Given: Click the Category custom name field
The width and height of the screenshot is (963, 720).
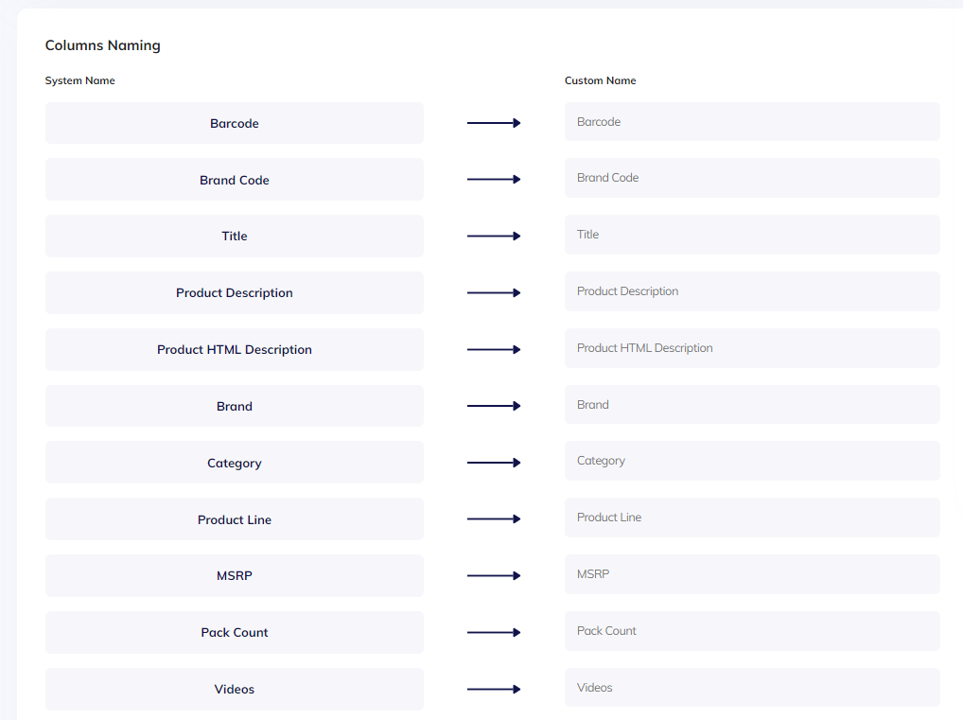Looking at the screenshot, I should (751, 461).
